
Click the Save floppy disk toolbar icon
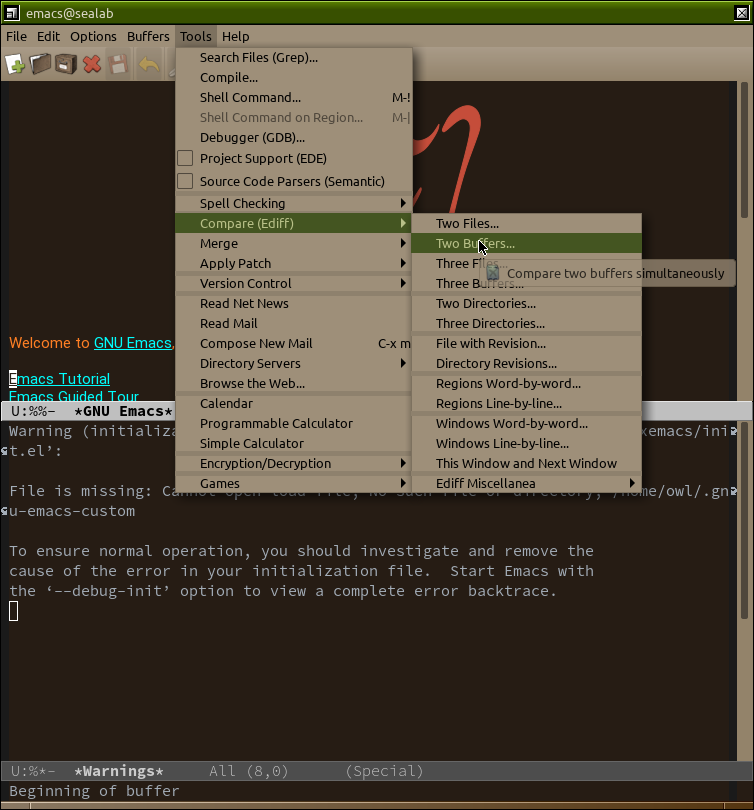pyautogui.click(x=118, y=65)
